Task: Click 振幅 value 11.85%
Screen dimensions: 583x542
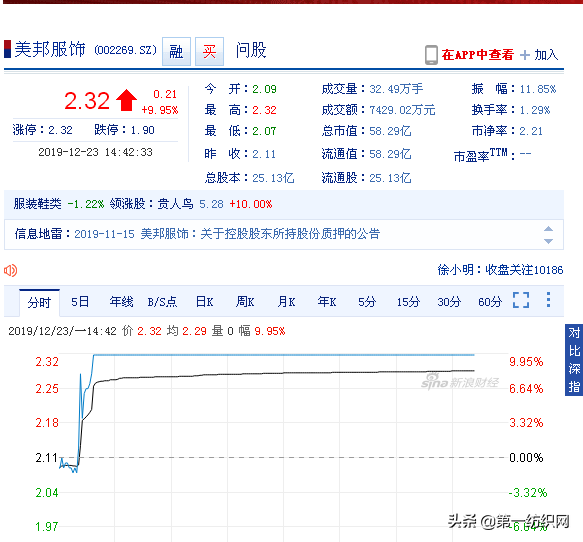Action: pyautogui.click(x=538, y=89)
